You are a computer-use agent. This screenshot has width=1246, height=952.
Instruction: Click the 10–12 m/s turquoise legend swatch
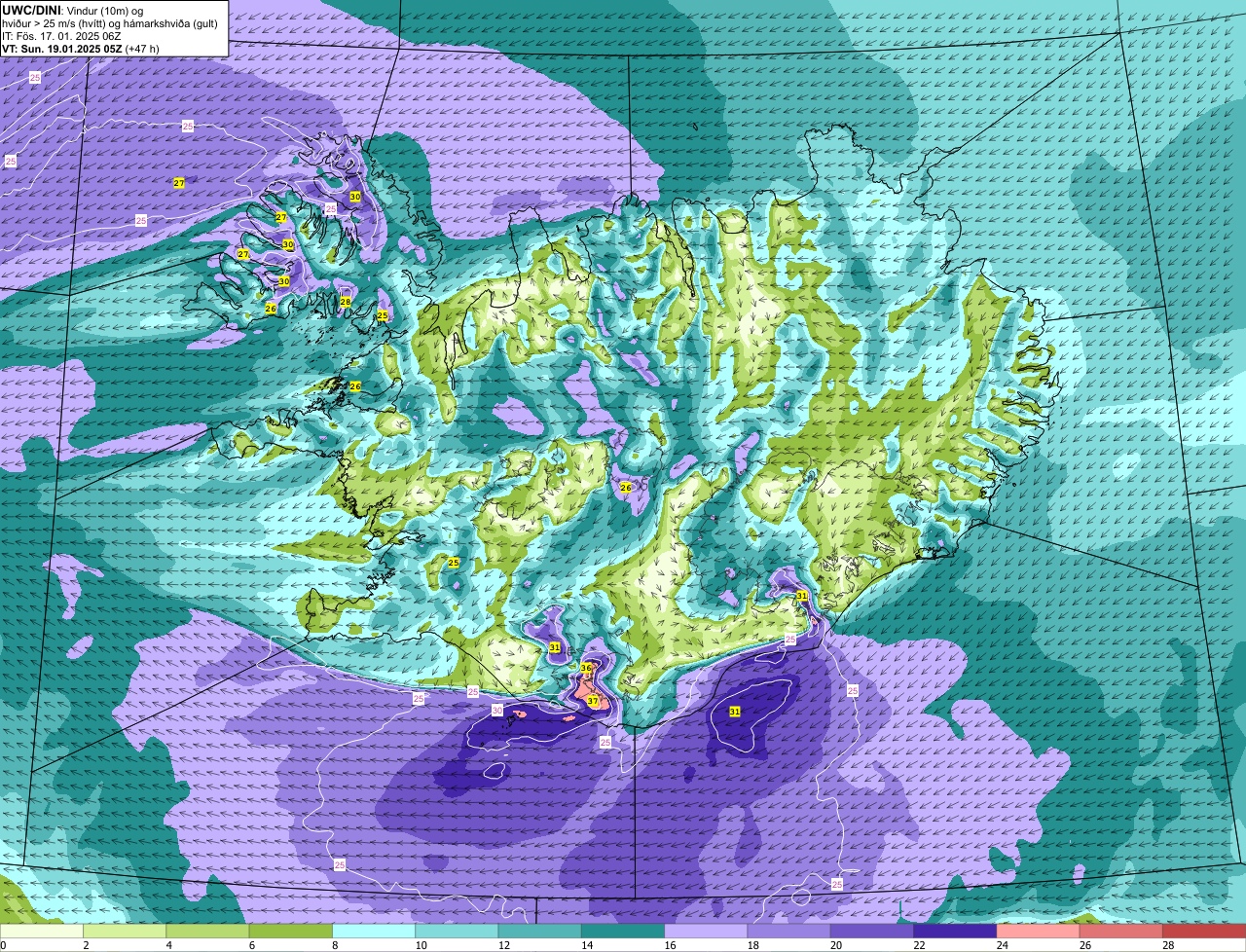[x=457, y=932]
